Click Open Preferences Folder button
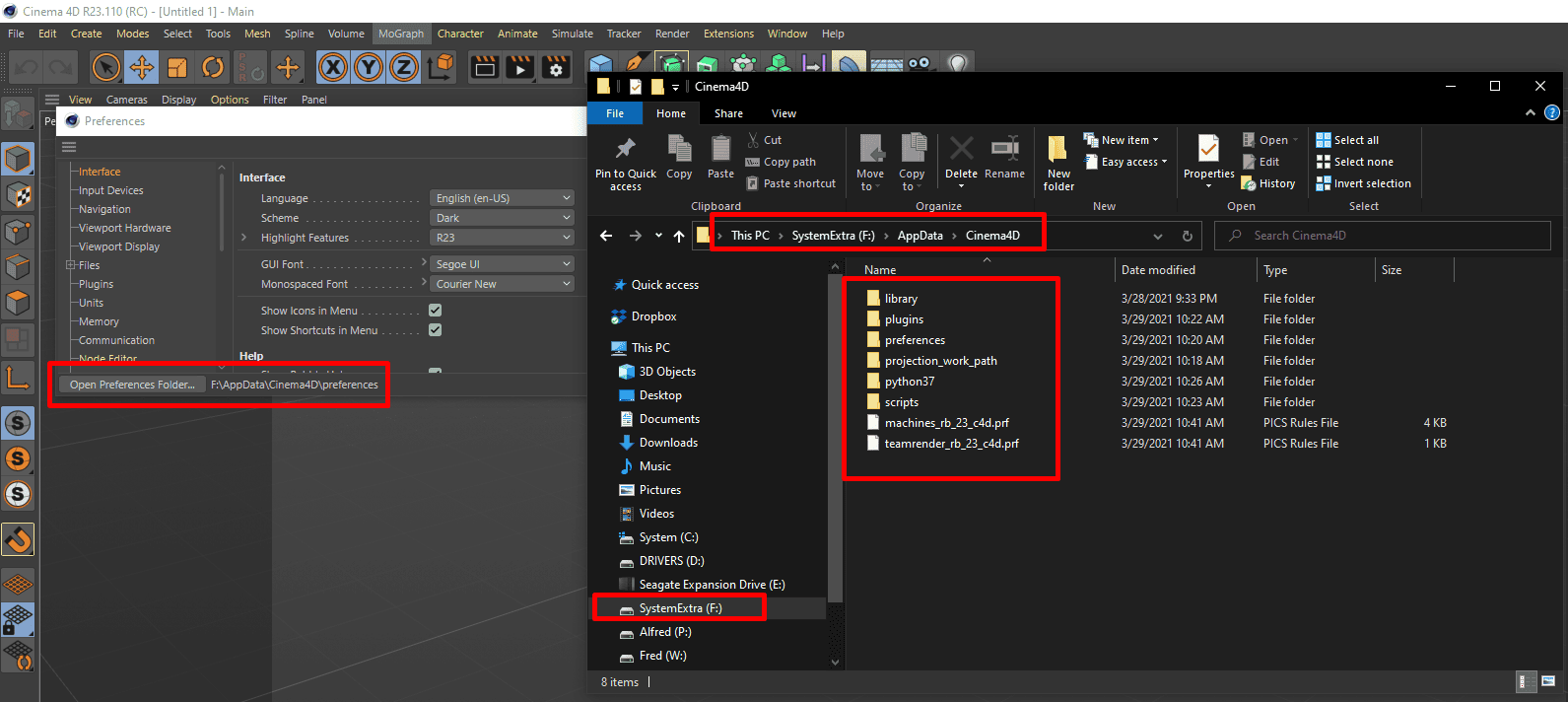Screen dimensions: 1568x702 (132, 385)
